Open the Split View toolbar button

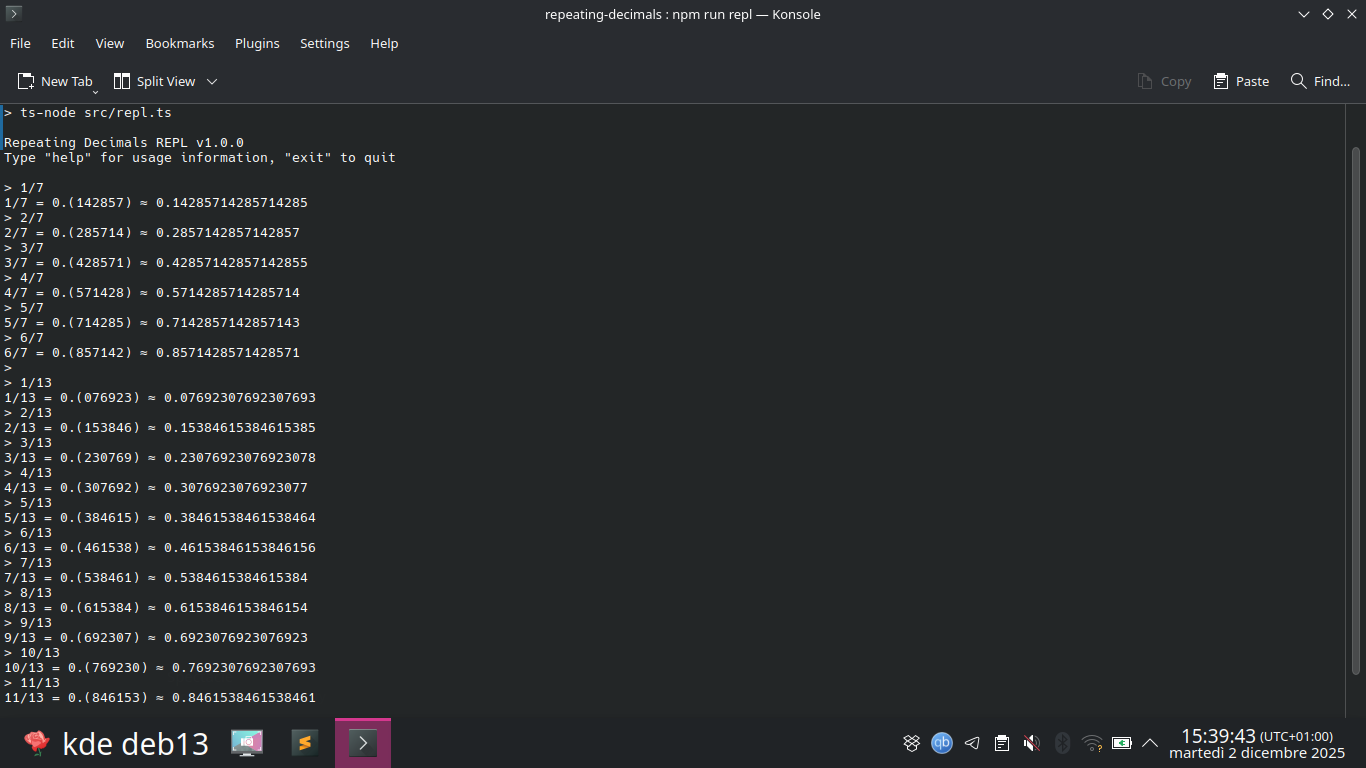pyautogui.click(x=155, y=81)
